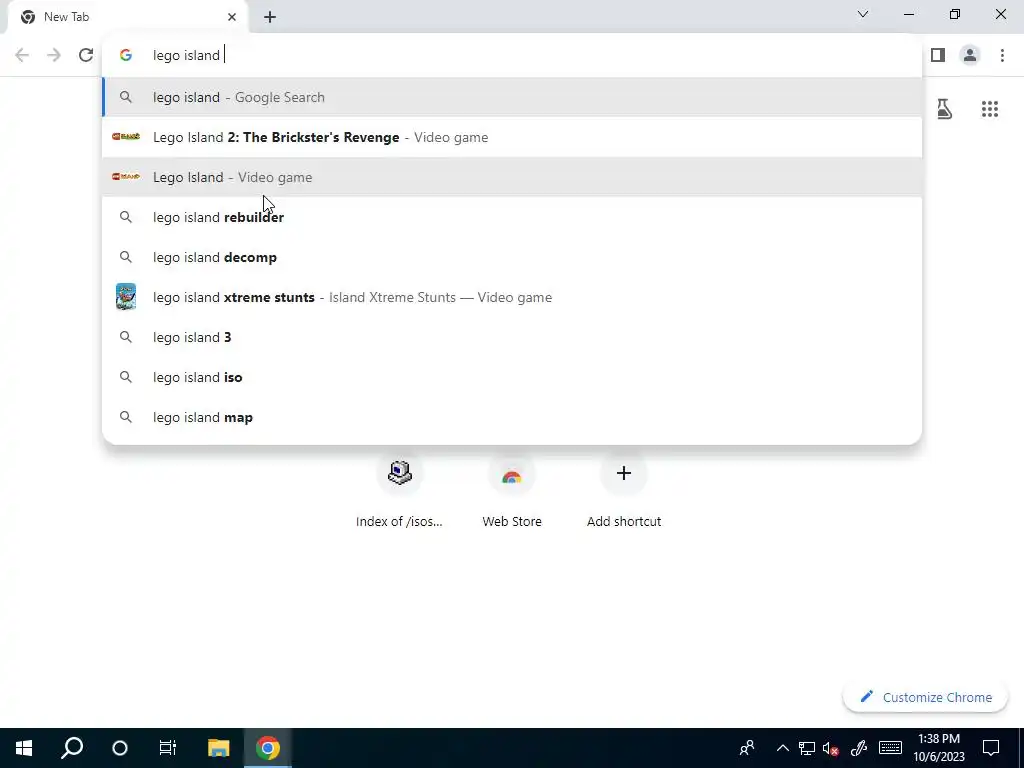Open the Chrome profile avatar
This screenshot has width=1024, height=768.
970,55
